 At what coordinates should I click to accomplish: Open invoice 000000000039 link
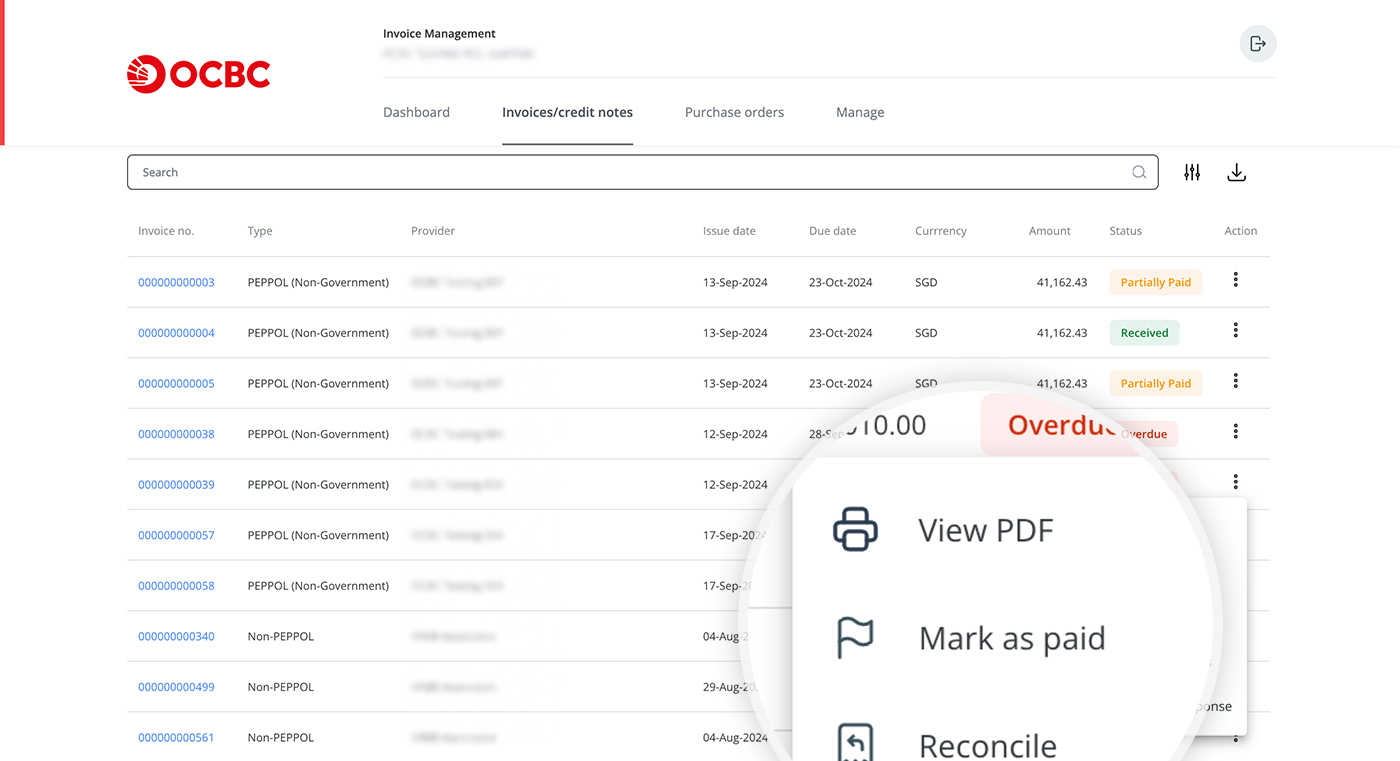(x=176, y=484)
